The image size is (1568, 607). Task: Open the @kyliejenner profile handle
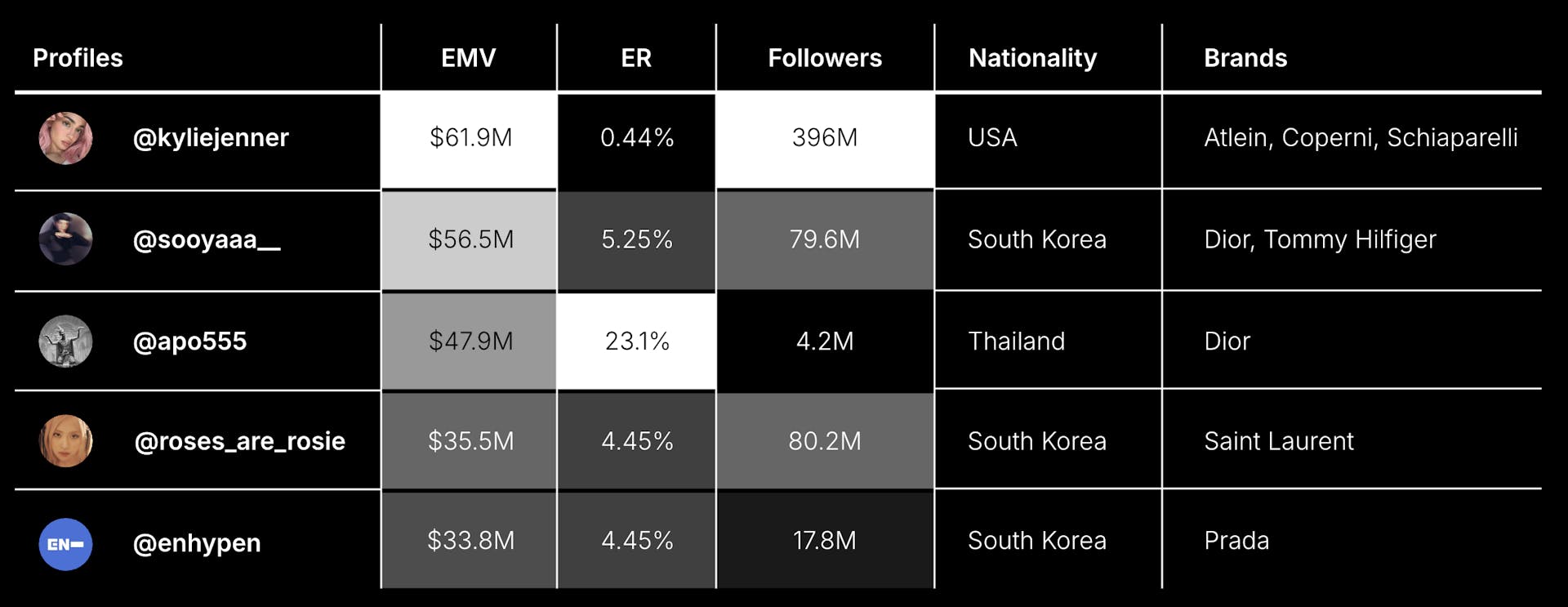pyautogui.click(x=211, y=138)
